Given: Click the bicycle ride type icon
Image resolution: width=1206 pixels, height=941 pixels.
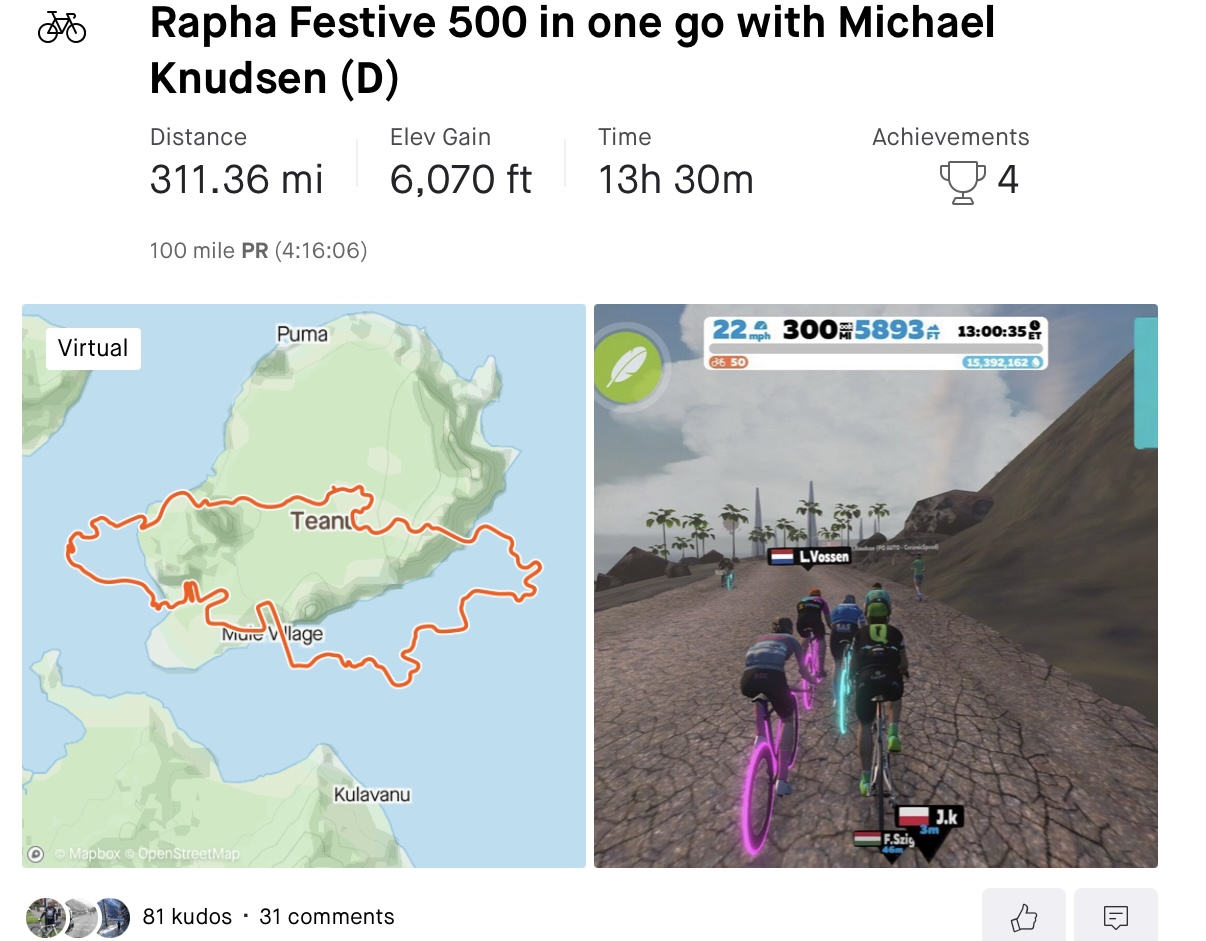Looking at the screenshot, I should click(x=62, y=27).
